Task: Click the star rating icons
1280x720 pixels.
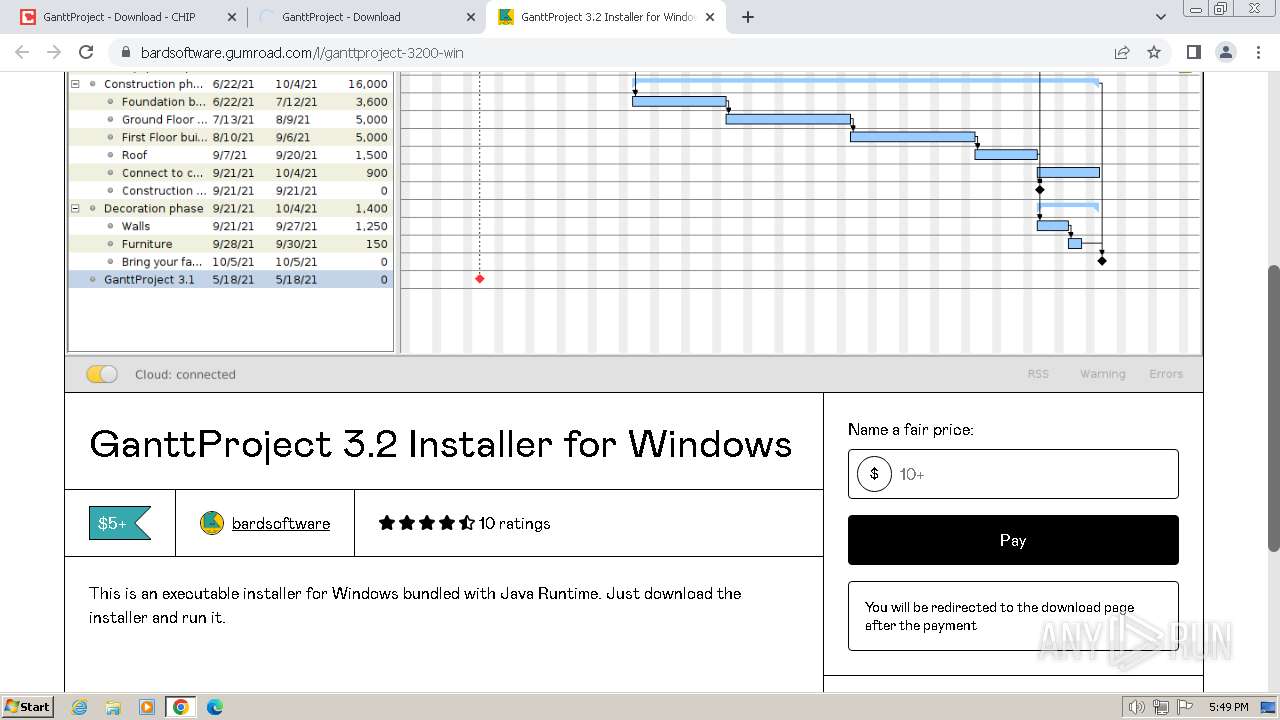Action: [x=427, y=523]
